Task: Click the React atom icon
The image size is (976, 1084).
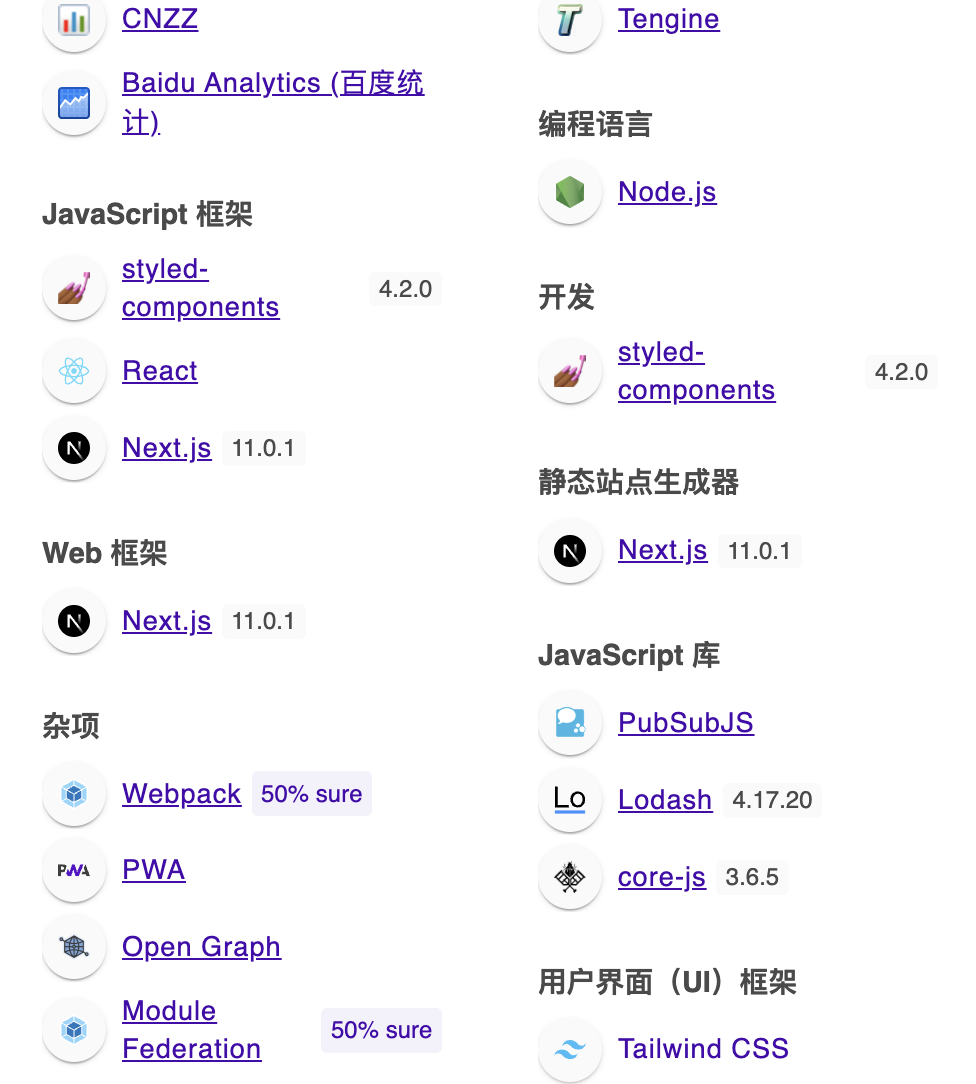Action: pos(74,371)
